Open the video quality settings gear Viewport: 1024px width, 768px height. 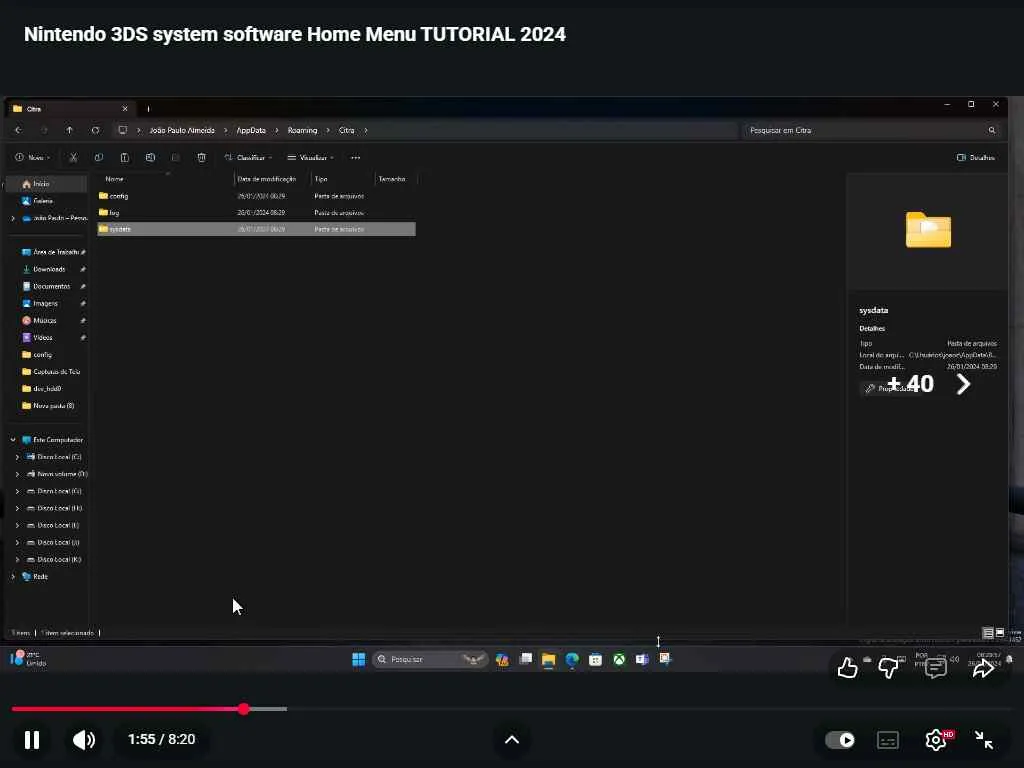pos(936,739)
